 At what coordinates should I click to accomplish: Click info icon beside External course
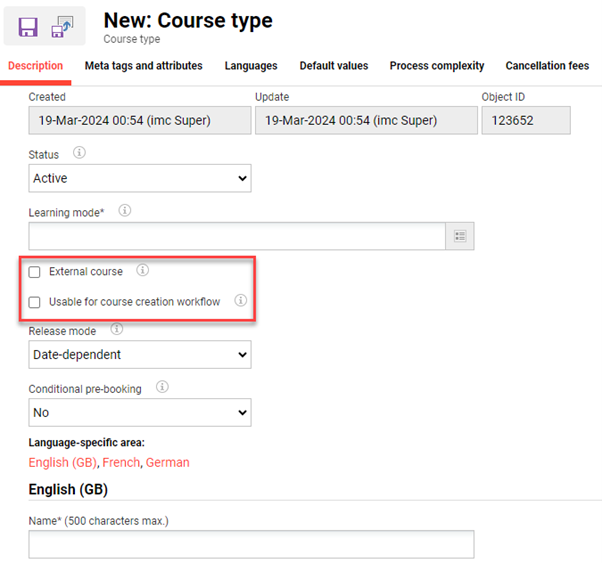pyautogui.click(x=142, y=271)
